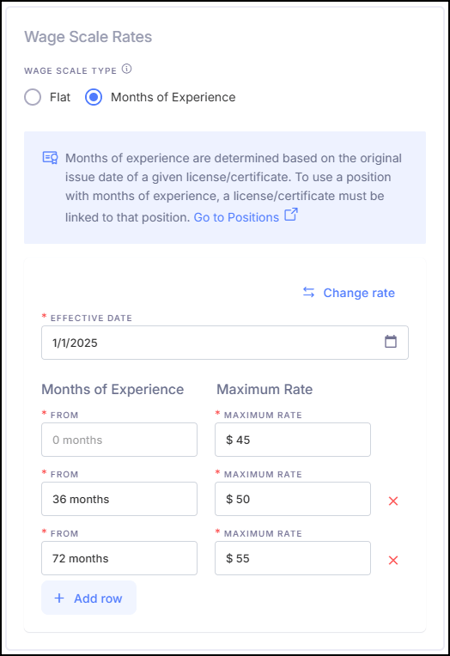Viewport: 450px width, 656px height.
Task: Click the Add row button
Action: coord(89,598)
